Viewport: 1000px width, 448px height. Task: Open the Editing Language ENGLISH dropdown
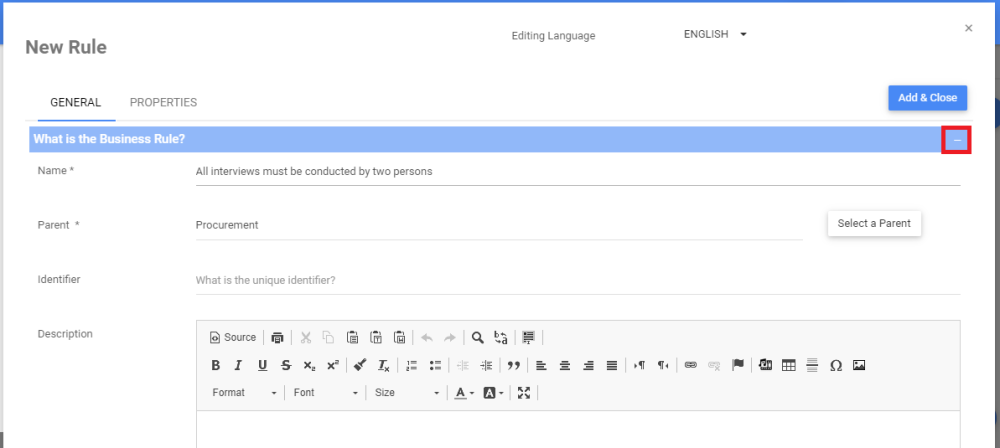coord(715,34)
